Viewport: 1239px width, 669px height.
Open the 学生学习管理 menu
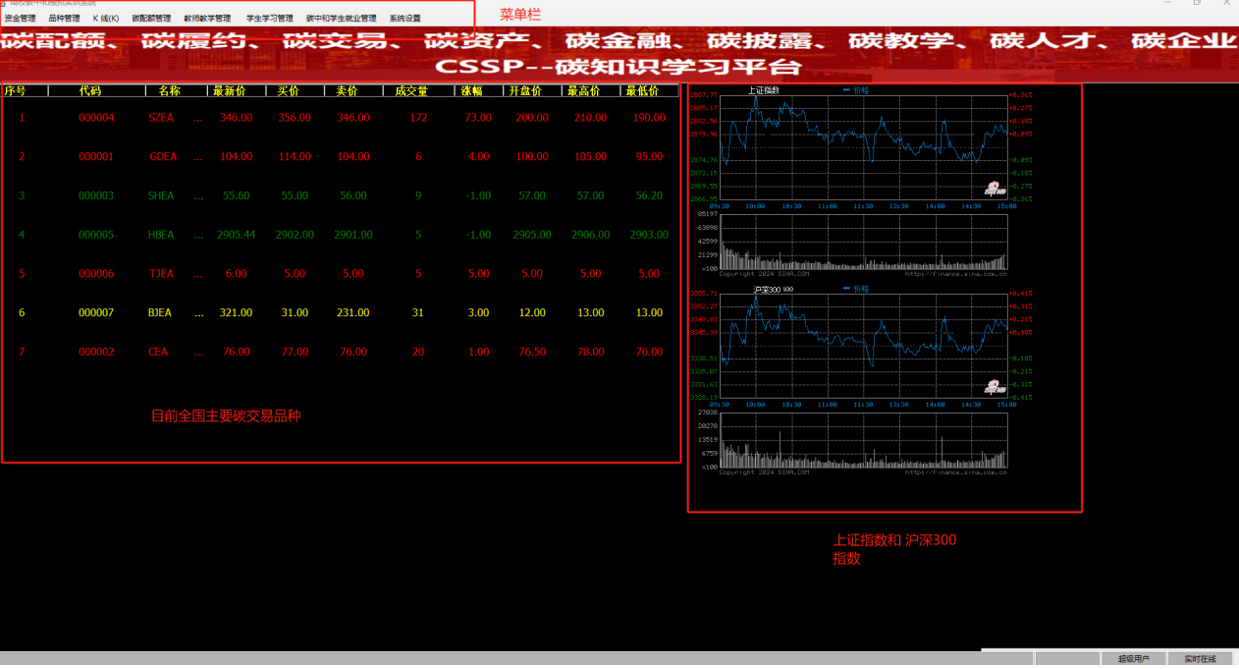(270, 18)
